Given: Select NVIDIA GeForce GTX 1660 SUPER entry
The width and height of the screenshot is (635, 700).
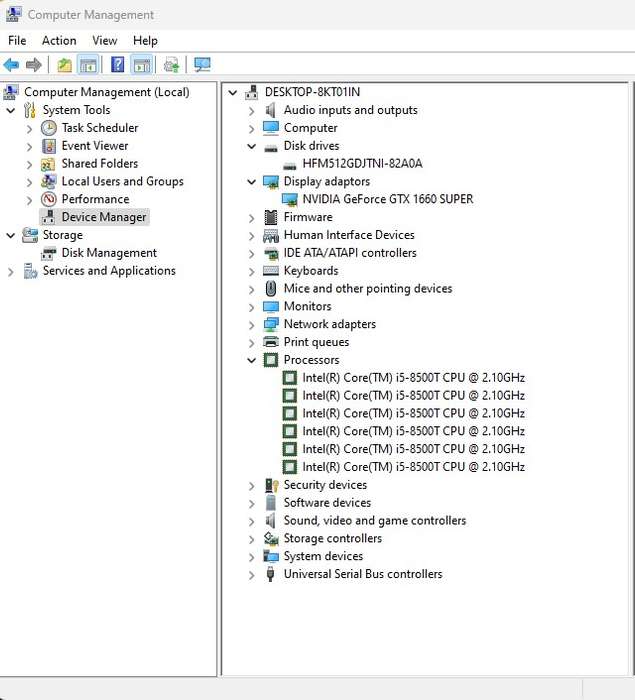Looking at the screenshot, I should click(388, 199).
